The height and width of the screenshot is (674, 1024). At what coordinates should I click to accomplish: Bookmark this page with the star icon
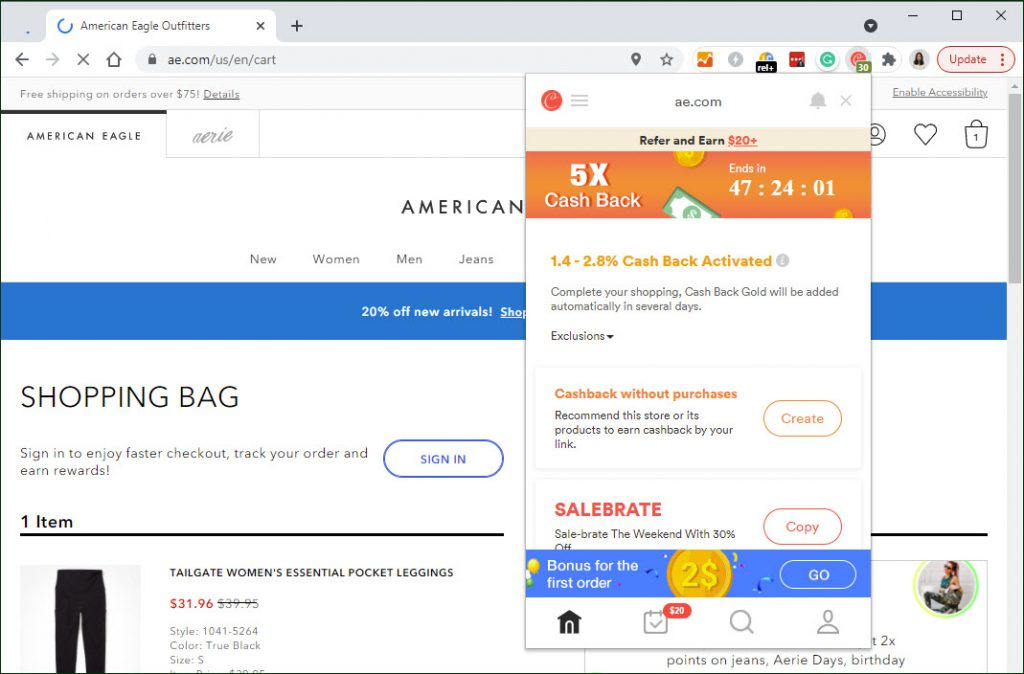point(666,59)
